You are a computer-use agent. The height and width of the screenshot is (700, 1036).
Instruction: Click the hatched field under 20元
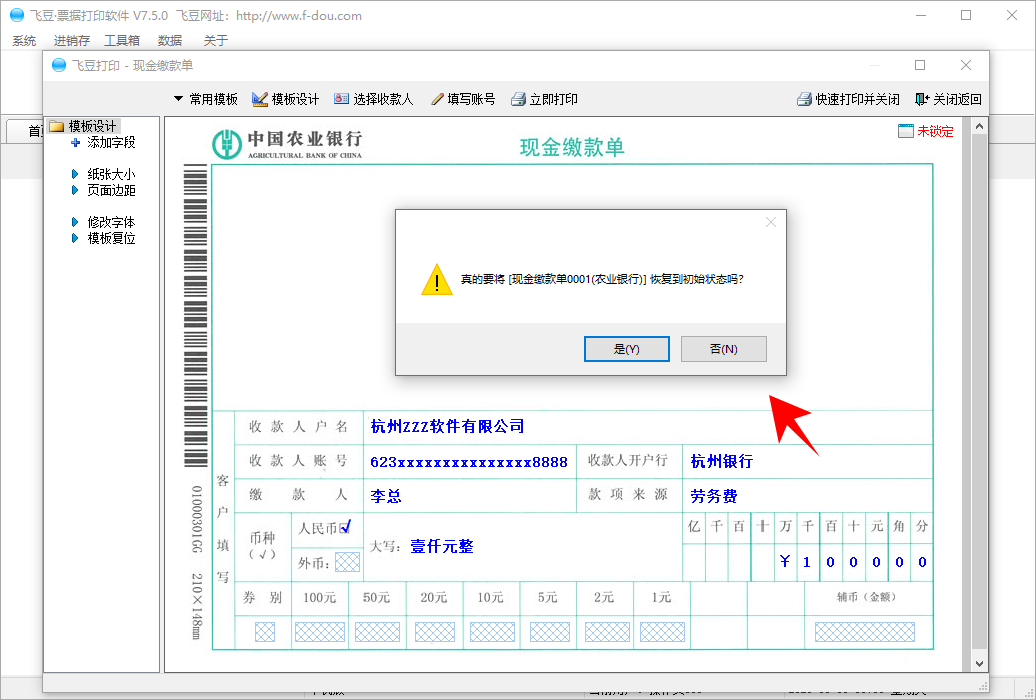coord(435,632)
